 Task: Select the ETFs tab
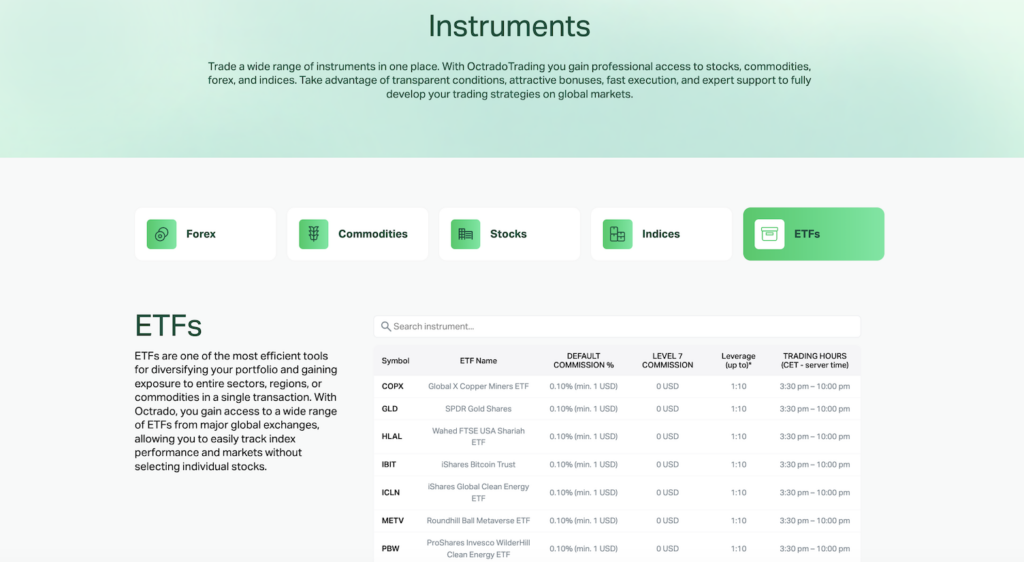(x=814, y=234)
